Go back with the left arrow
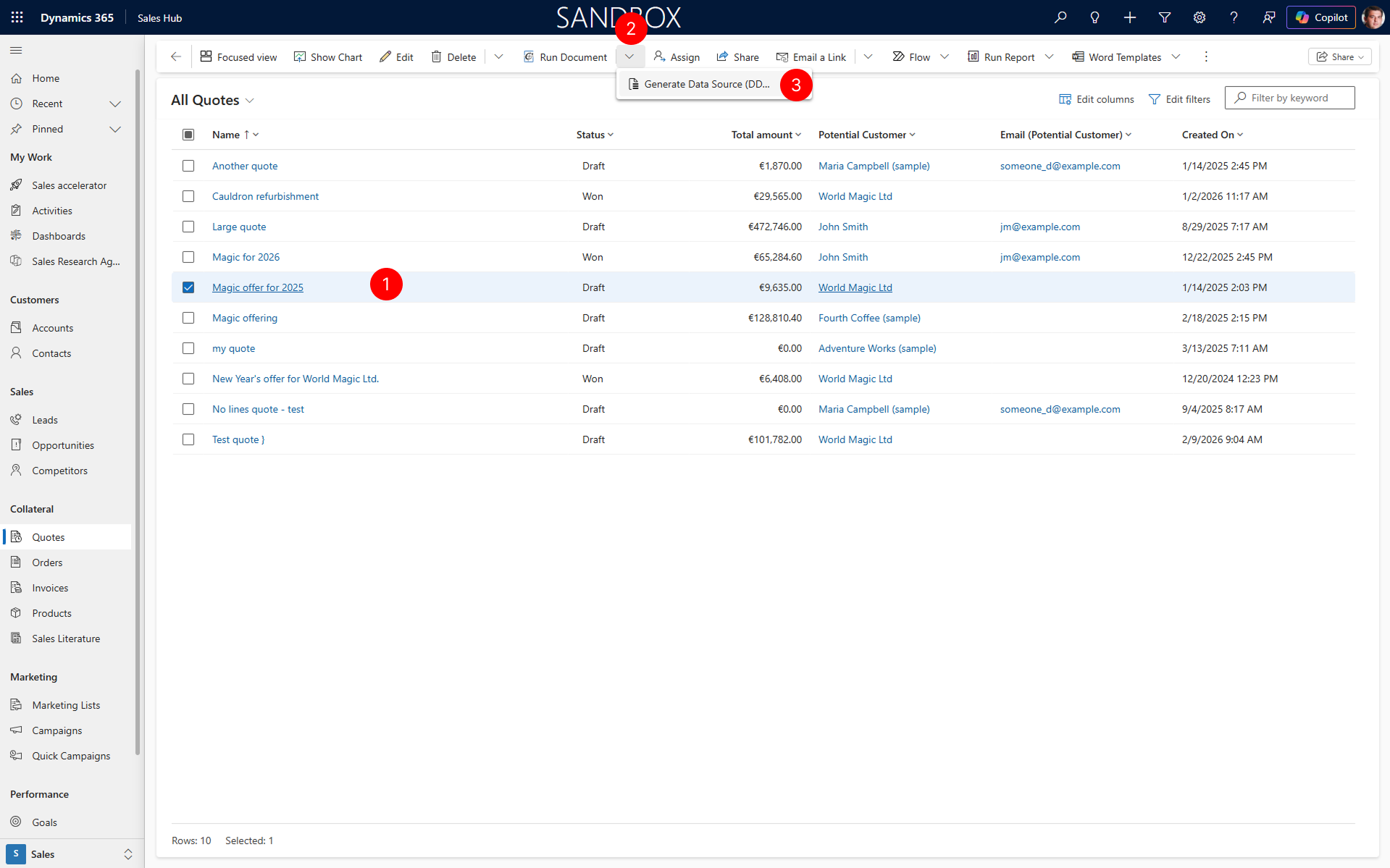The width and height of the screenshot is (1390, 868). [x=176, y=56]
